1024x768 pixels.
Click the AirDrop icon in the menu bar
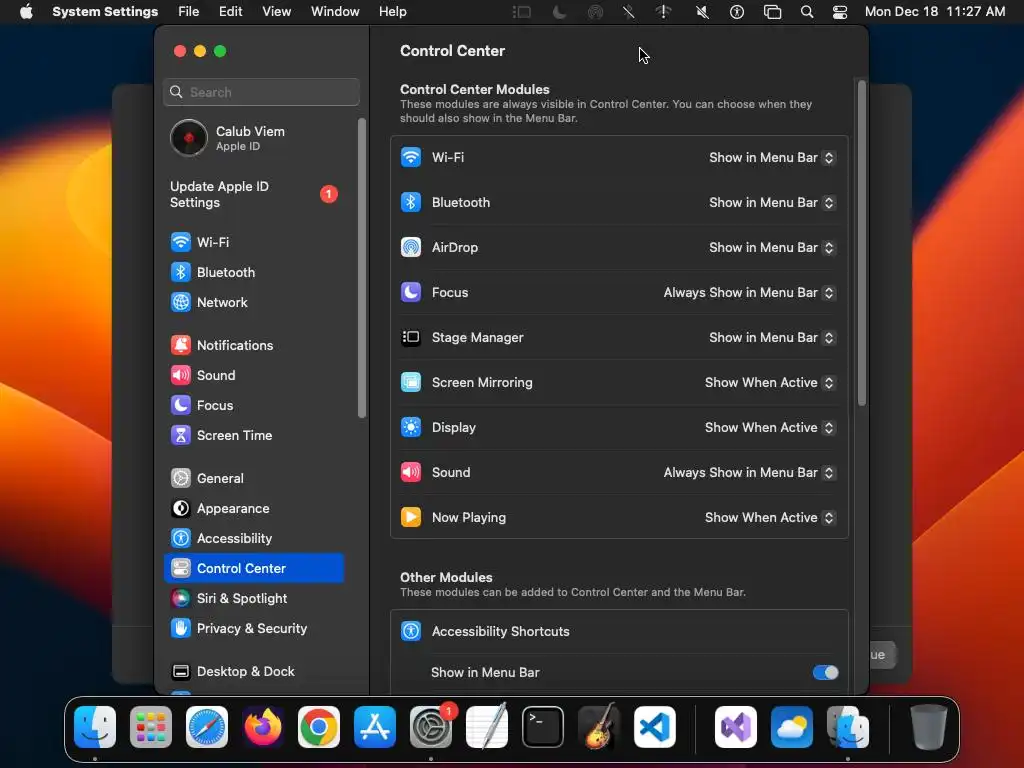pos(595,12)
